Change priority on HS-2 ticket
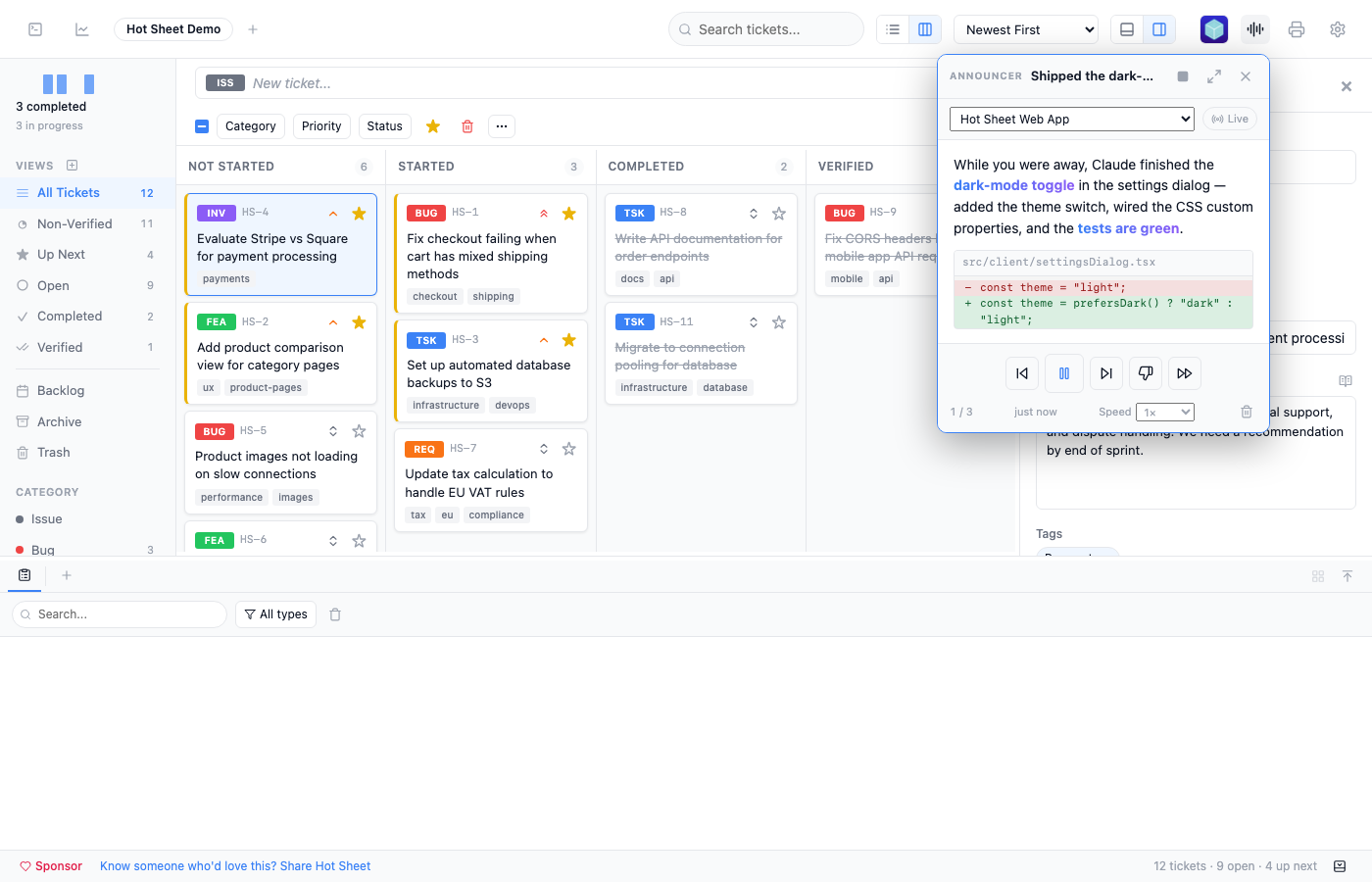 coord(333,321)
